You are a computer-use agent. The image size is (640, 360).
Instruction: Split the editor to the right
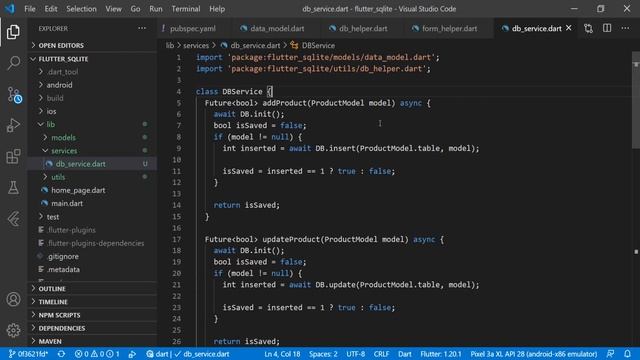(607, 28)
